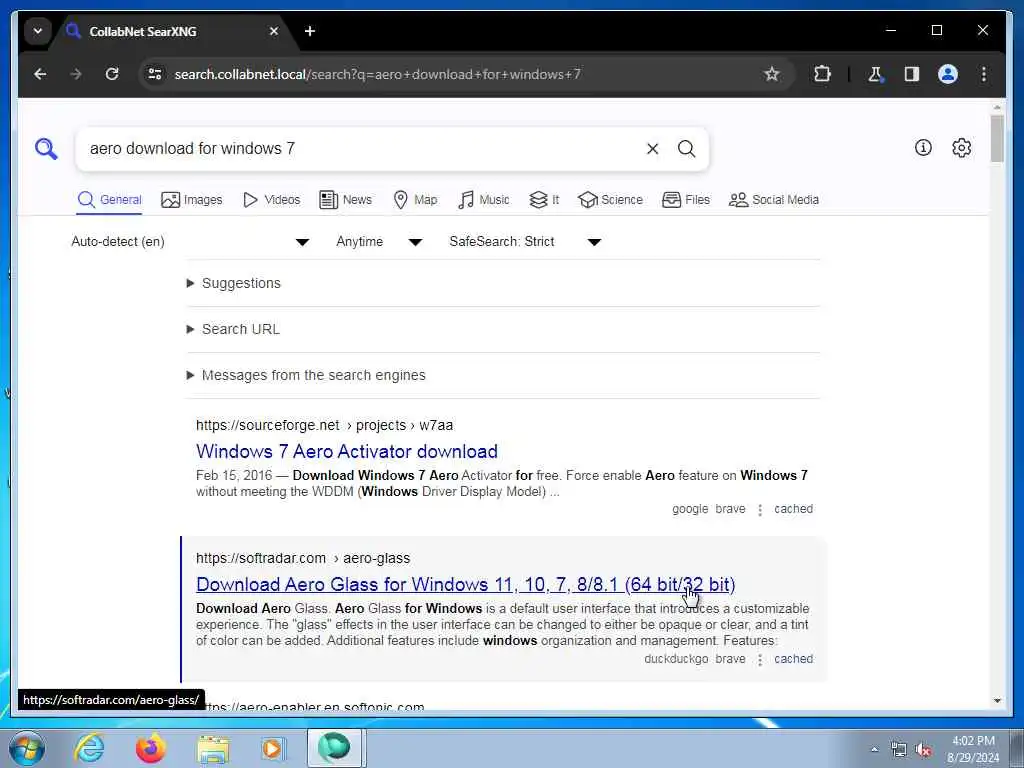Open result options dots for SourceForge result
Viewport: 1024px width, 768px height.
click(760, 509)
